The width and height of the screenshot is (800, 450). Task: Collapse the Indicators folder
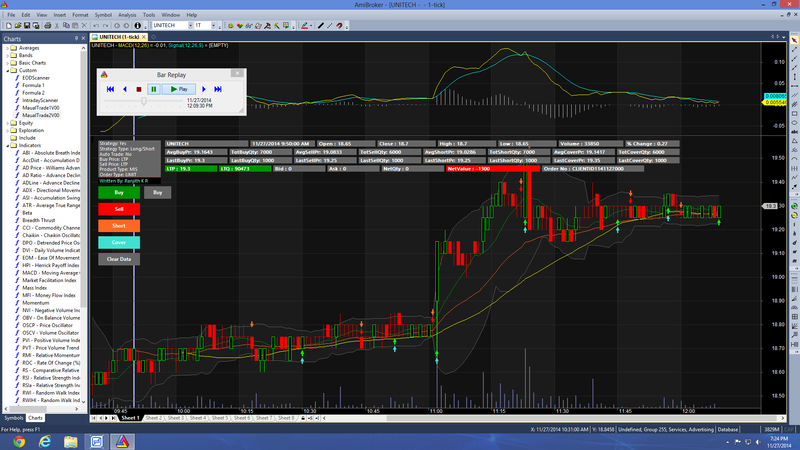[8, 145]
